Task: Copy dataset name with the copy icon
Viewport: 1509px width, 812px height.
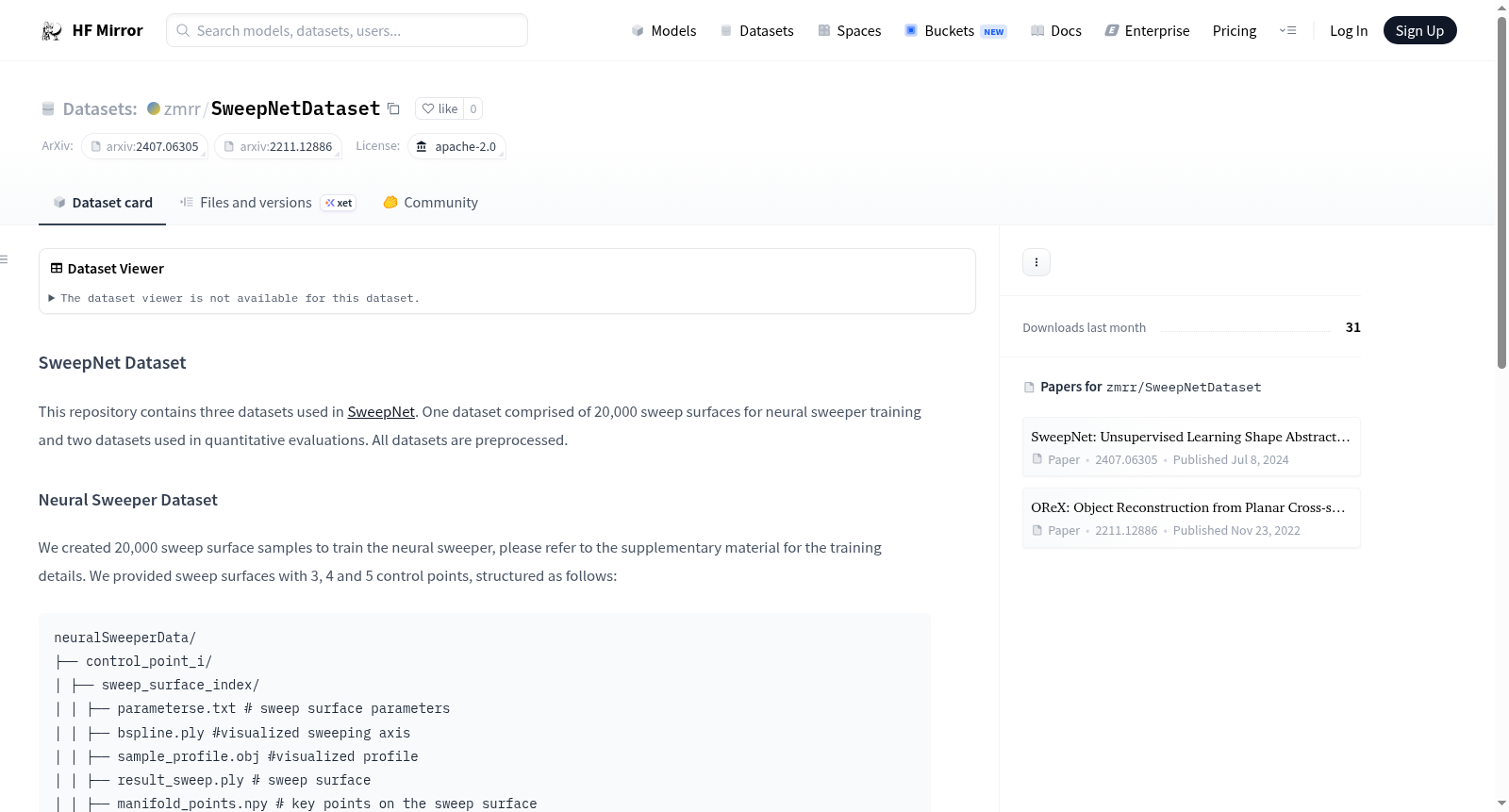Action: click(x=394, y=109)
